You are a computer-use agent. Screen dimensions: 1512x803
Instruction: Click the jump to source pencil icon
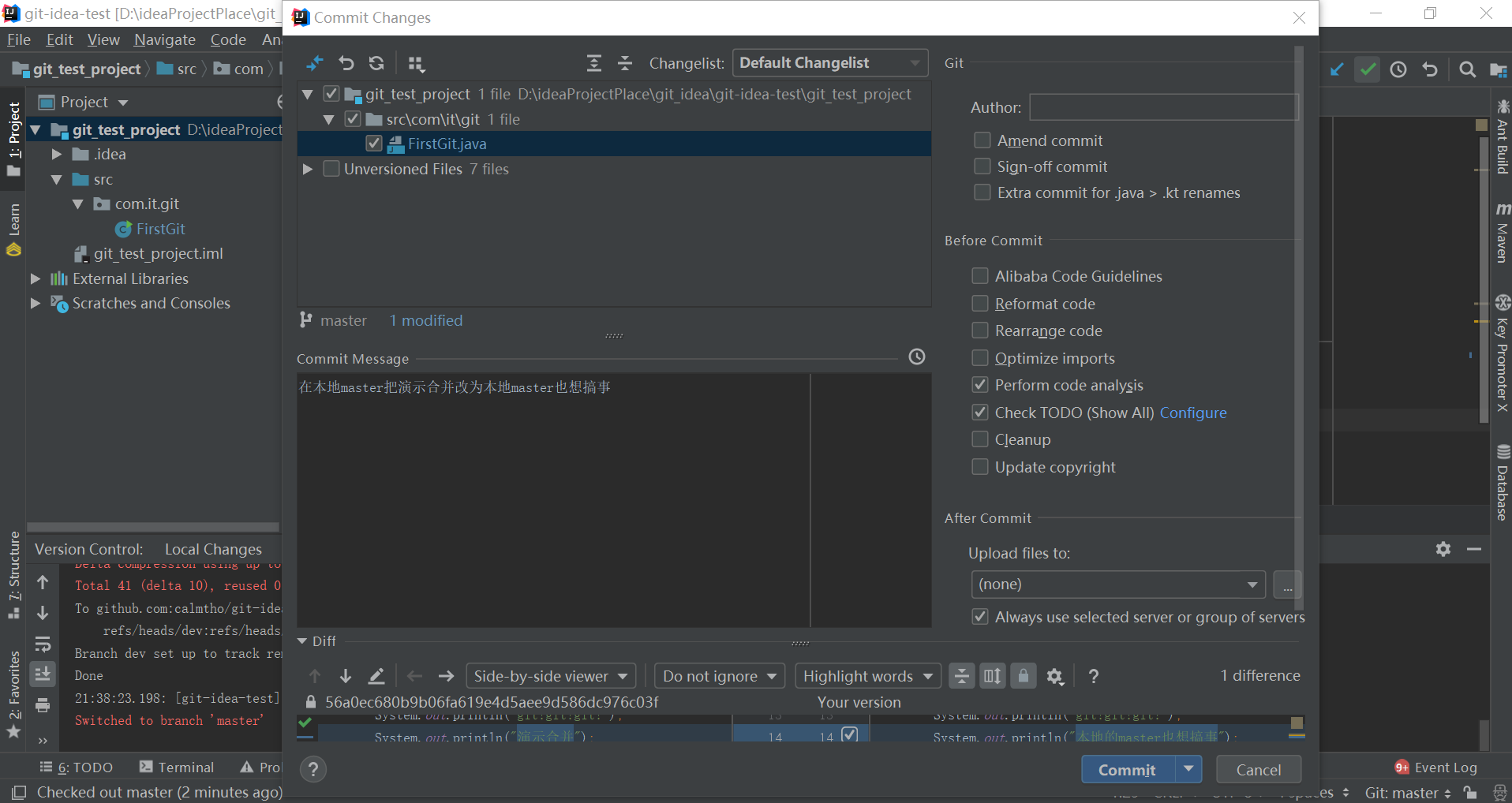pos(376,676)
